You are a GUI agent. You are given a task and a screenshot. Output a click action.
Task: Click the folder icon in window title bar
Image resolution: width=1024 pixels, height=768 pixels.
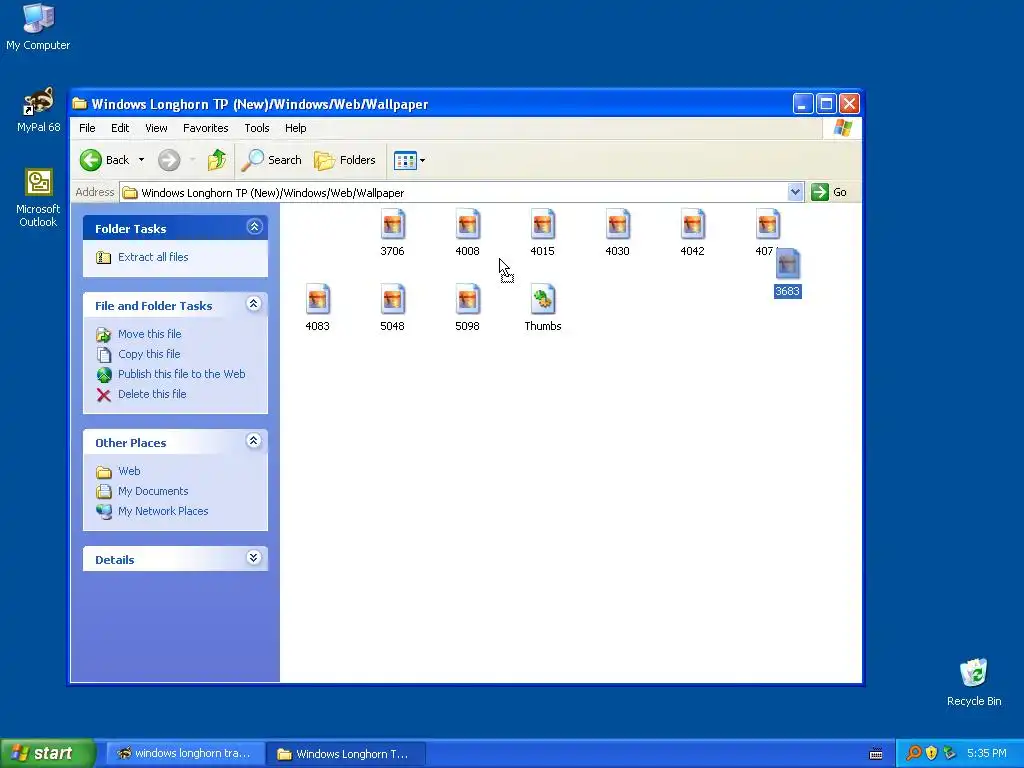click(x=80, y=104)
